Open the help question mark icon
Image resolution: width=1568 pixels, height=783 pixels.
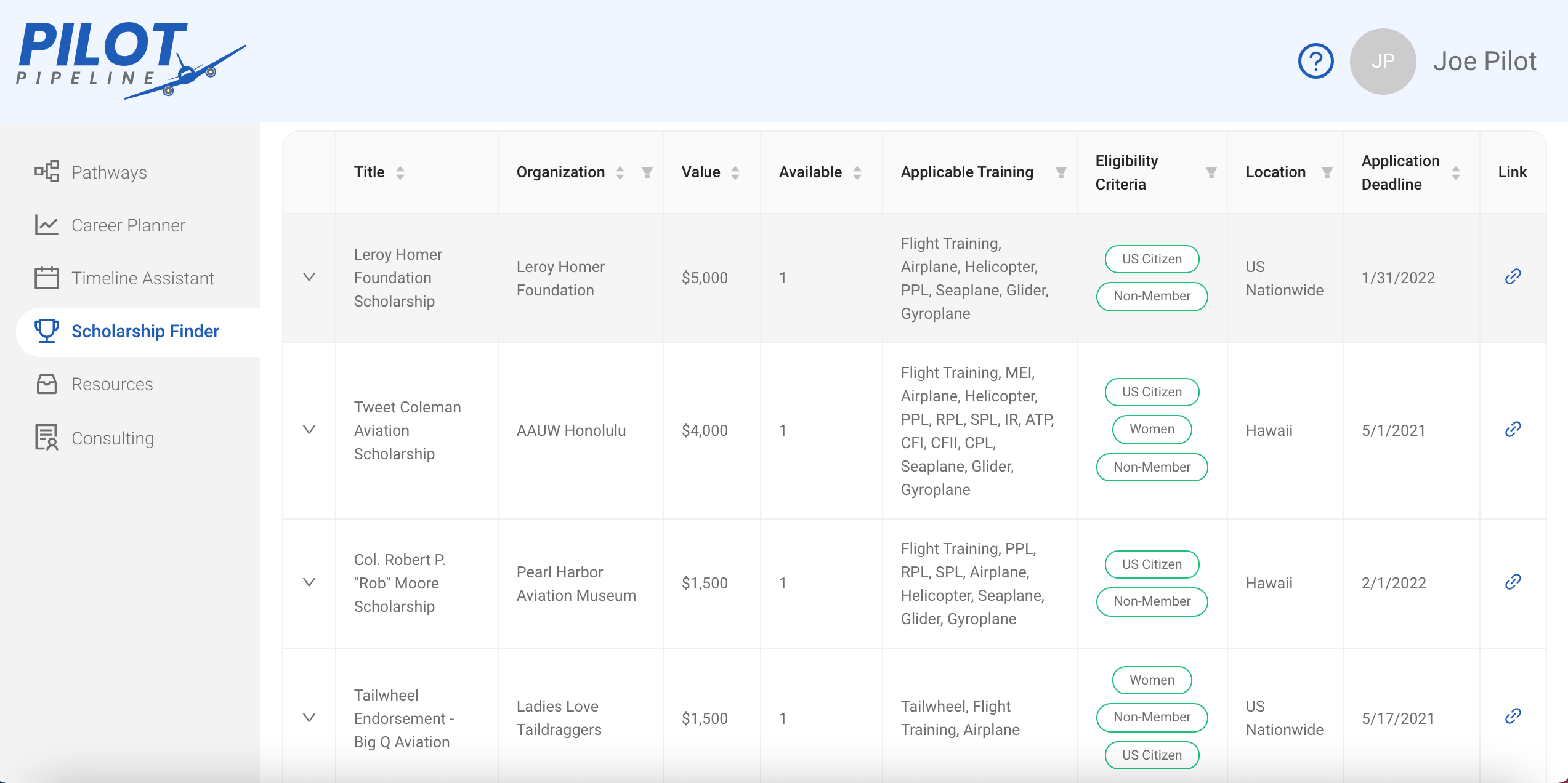[1315, 61]
